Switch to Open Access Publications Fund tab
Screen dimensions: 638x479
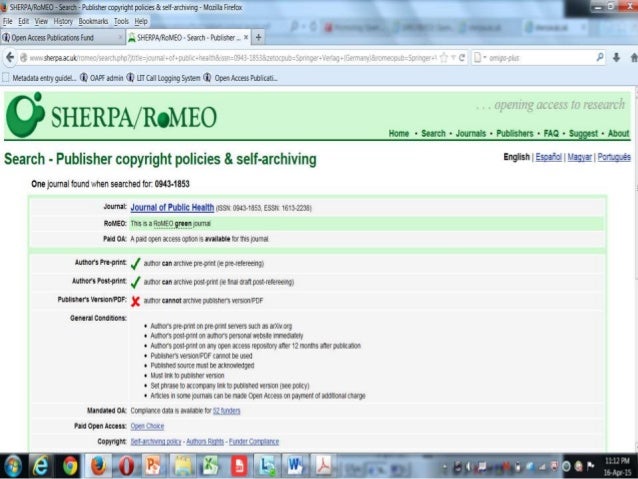[63, 37]
